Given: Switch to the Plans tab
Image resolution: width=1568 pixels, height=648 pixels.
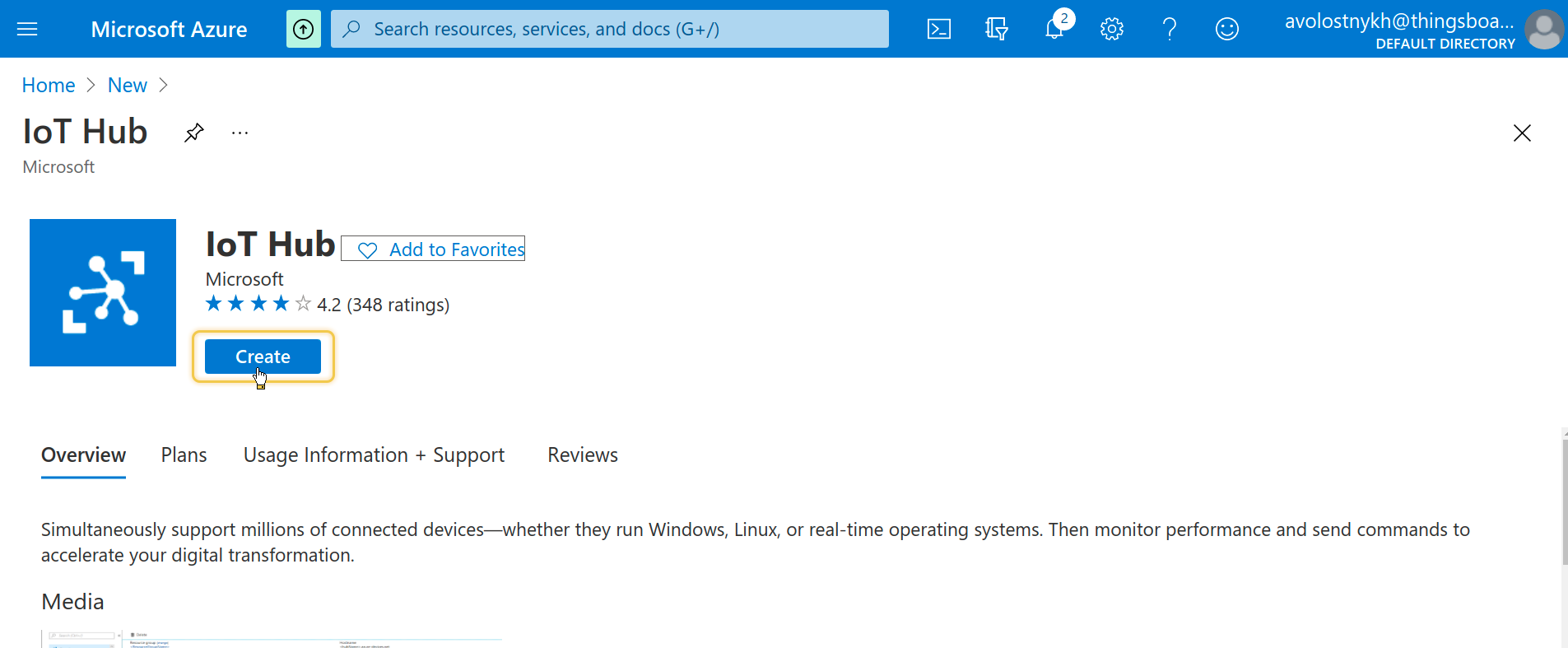Looking at the screenshot, I should (x=184, y=455).
